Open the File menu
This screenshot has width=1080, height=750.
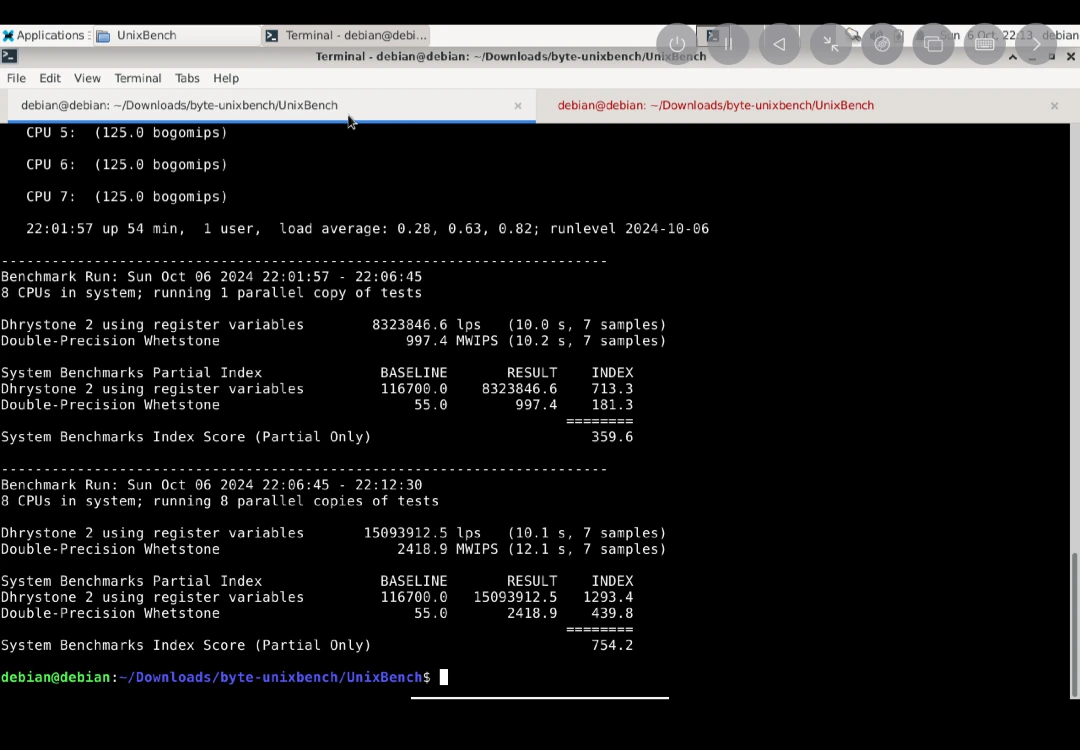point(16,78)
